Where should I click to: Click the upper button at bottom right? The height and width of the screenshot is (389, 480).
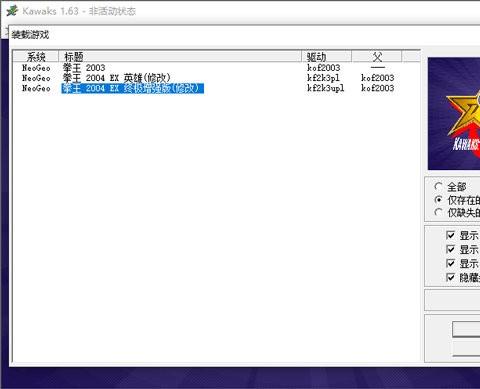(x=466, y=329)
